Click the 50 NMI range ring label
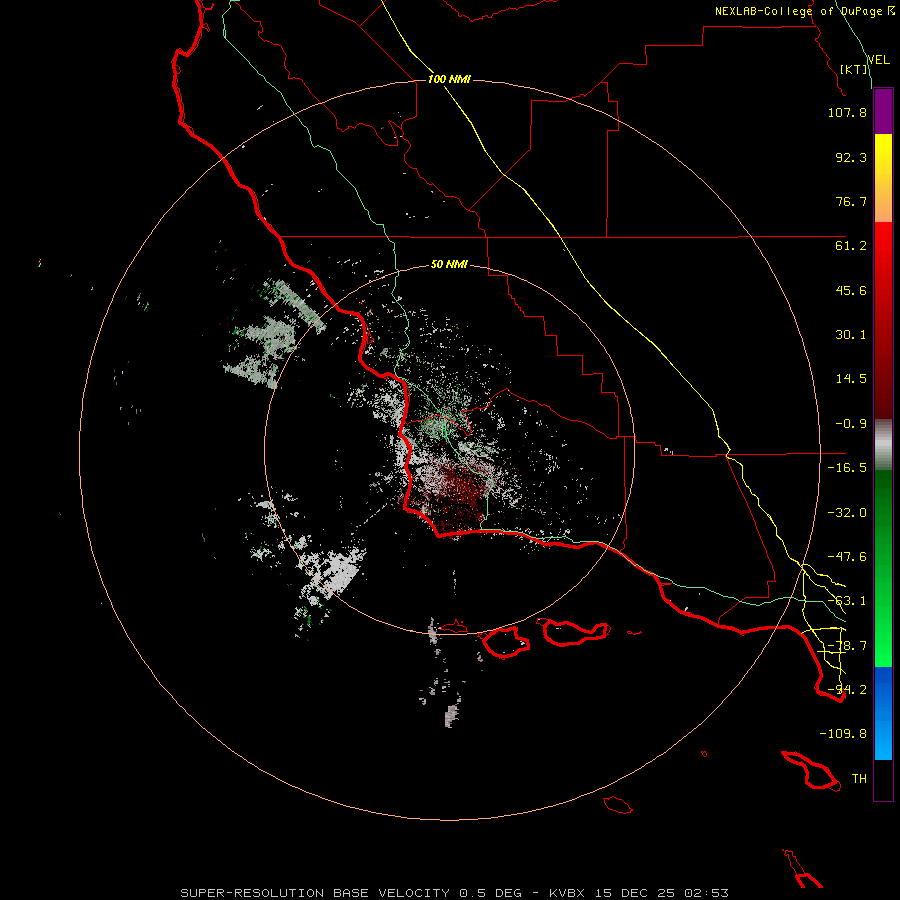This screenshot has width=900, height=900. (449, 264)
